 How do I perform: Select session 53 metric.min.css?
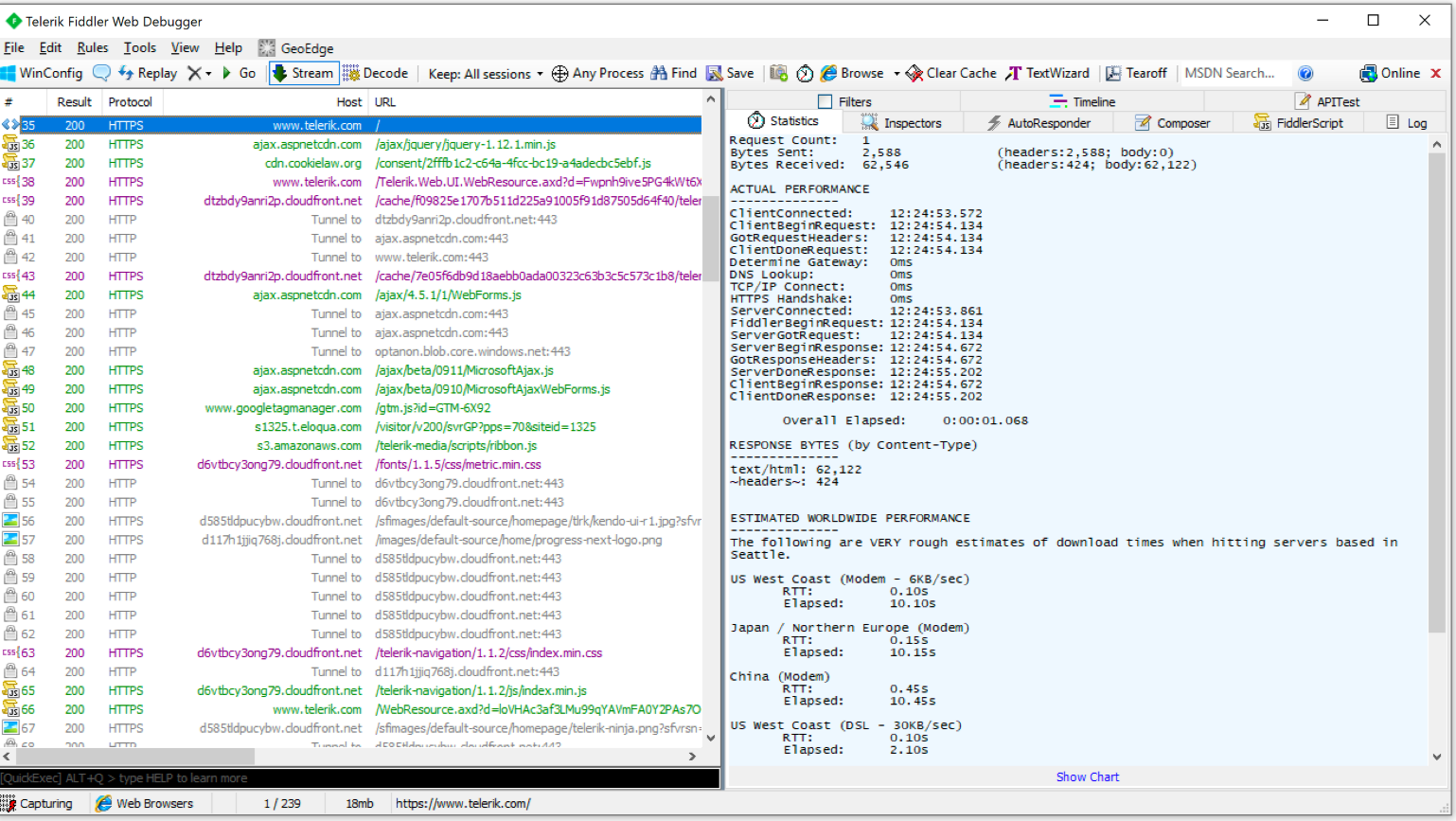click(x=351, y=464)
